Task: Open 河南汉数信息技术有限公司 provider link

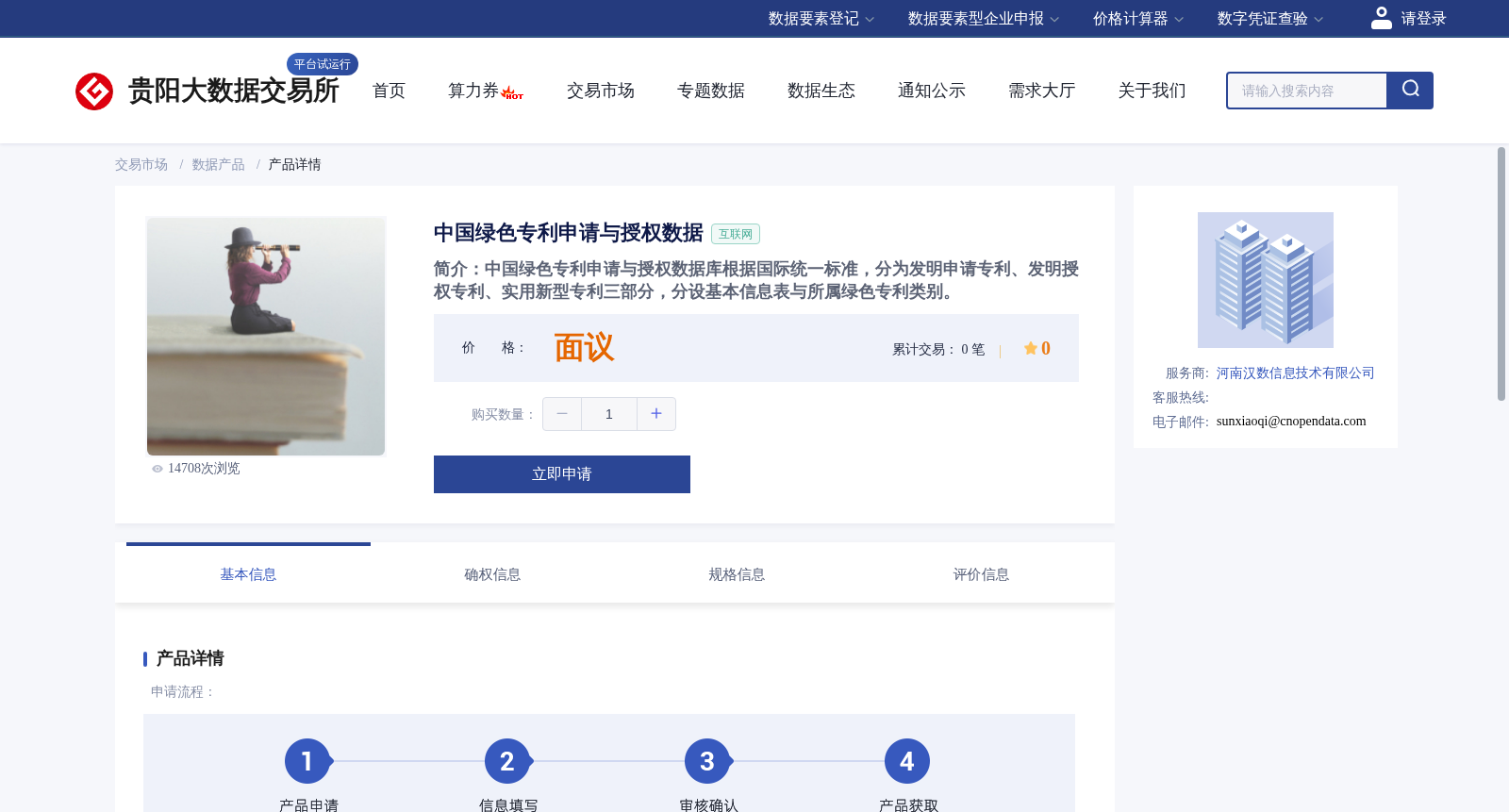Action: (1295, 373)
